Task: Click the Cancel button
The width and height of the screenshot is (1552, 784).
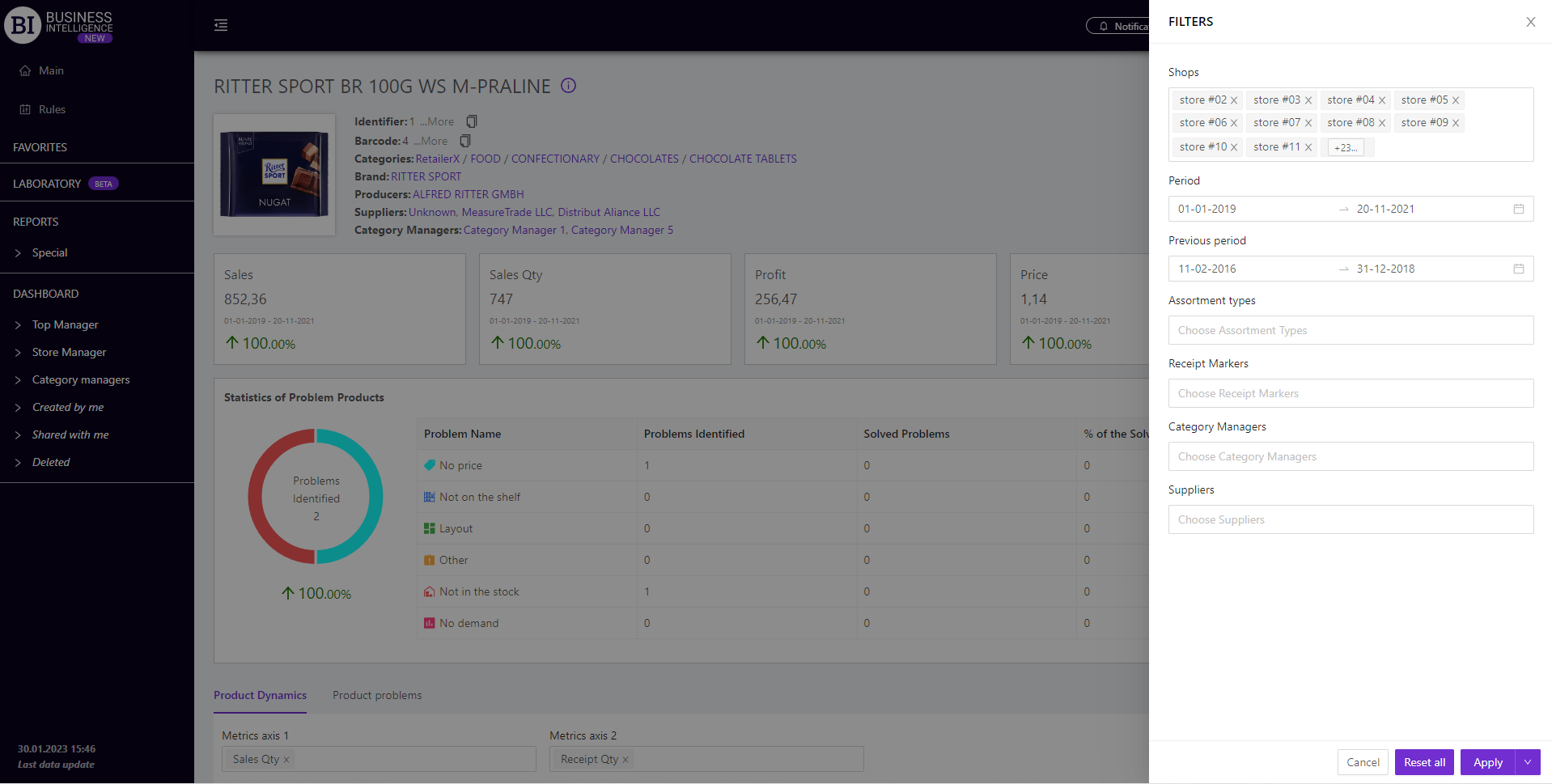Action: [1363, 762]
